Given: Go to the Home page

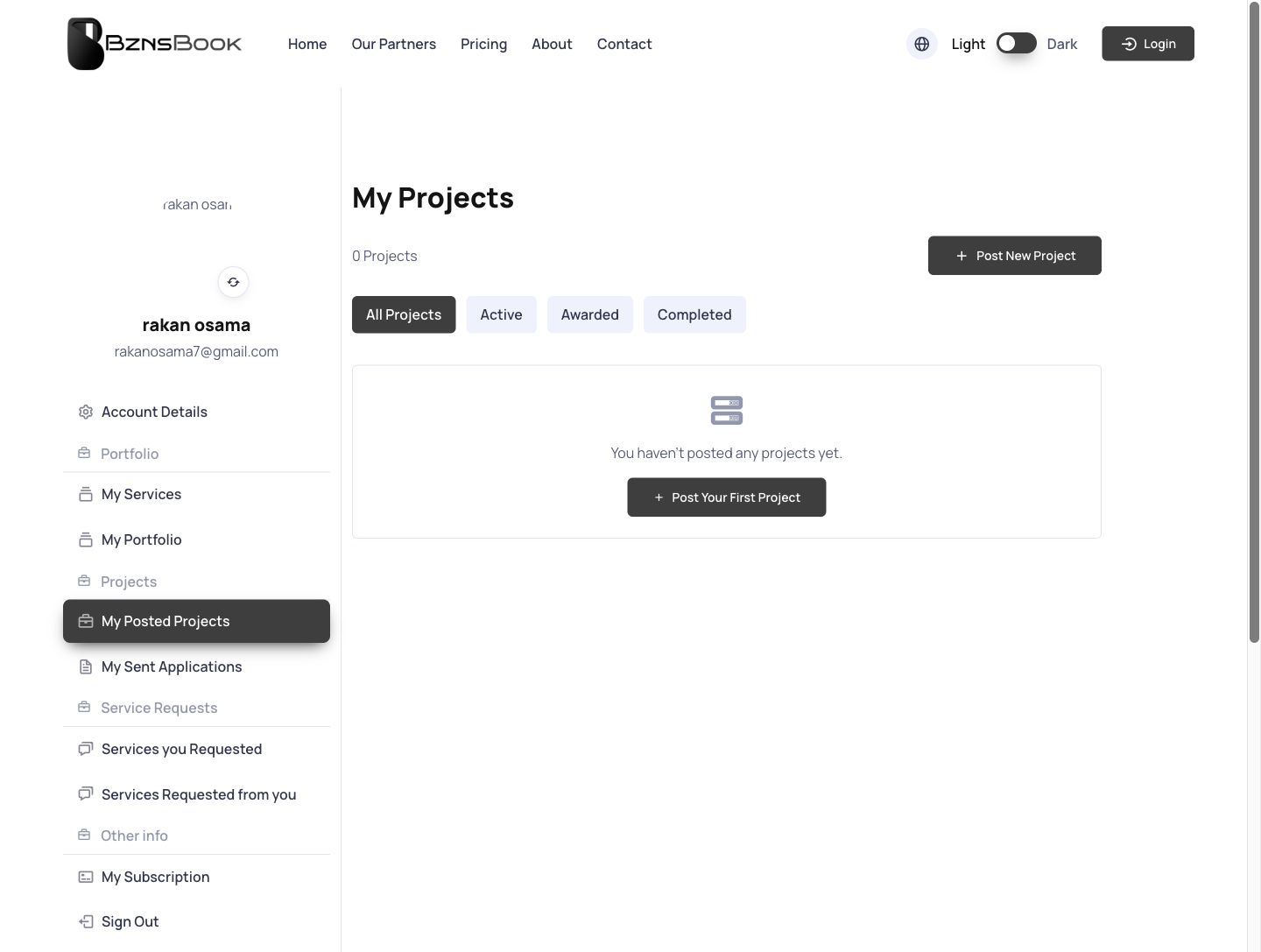Looking at the screenshot, I should pyautogui.click(x=307, y=44).
